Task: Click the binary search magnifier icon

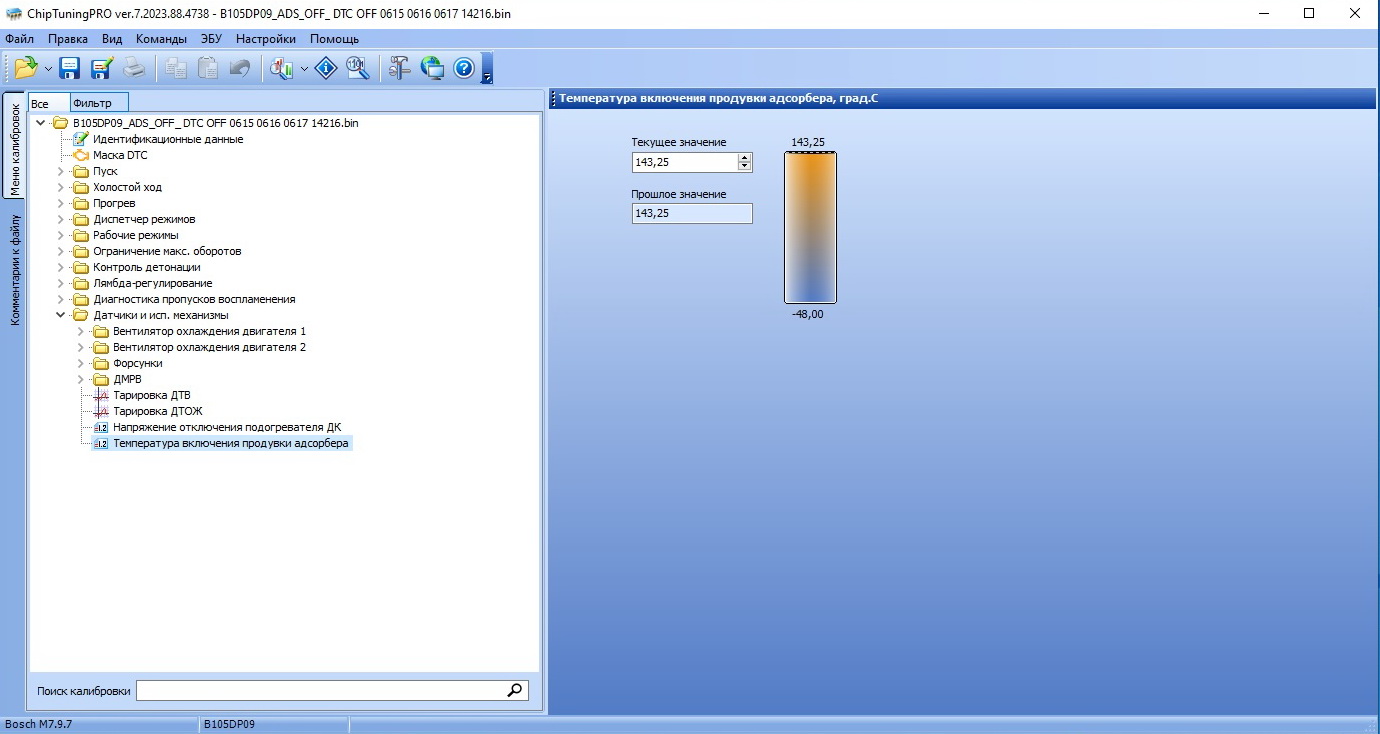Action: point(357,68)
